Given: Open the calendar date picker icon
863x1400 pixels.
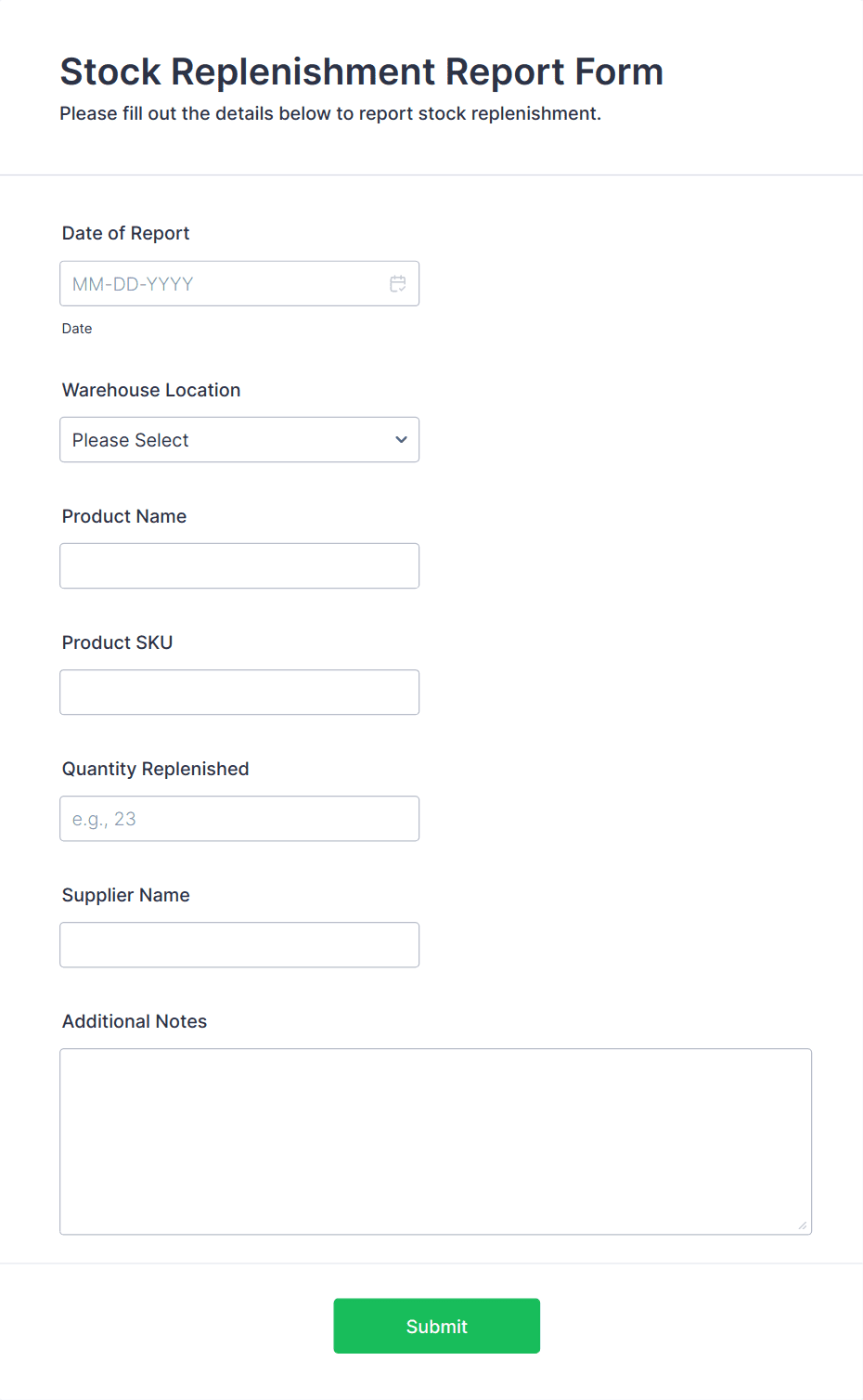Looking at the screenshot, I should click(x=398, y=284).
